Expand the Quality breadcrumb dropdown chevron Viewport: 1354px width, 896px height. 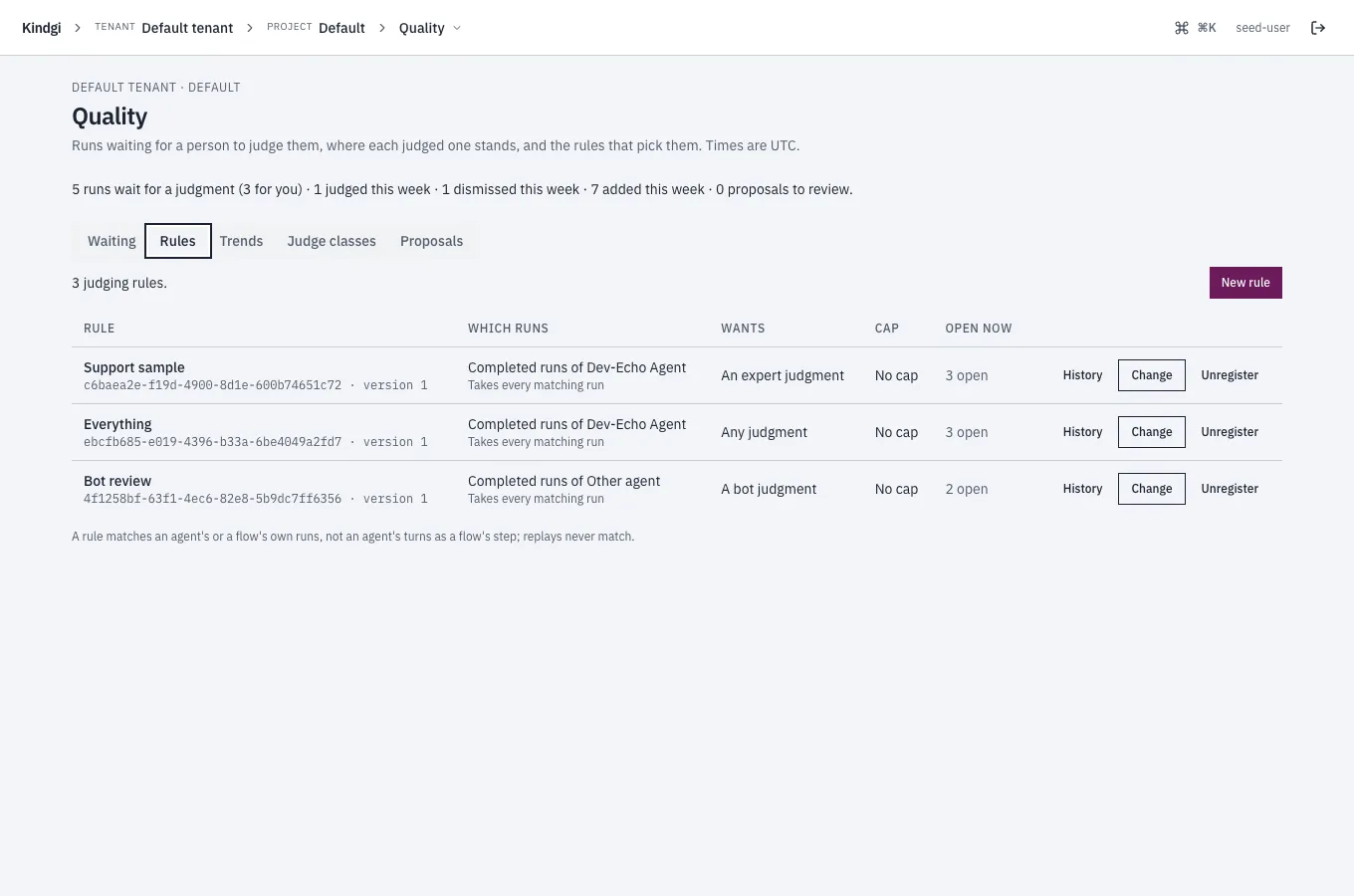(x=457, y=28)
